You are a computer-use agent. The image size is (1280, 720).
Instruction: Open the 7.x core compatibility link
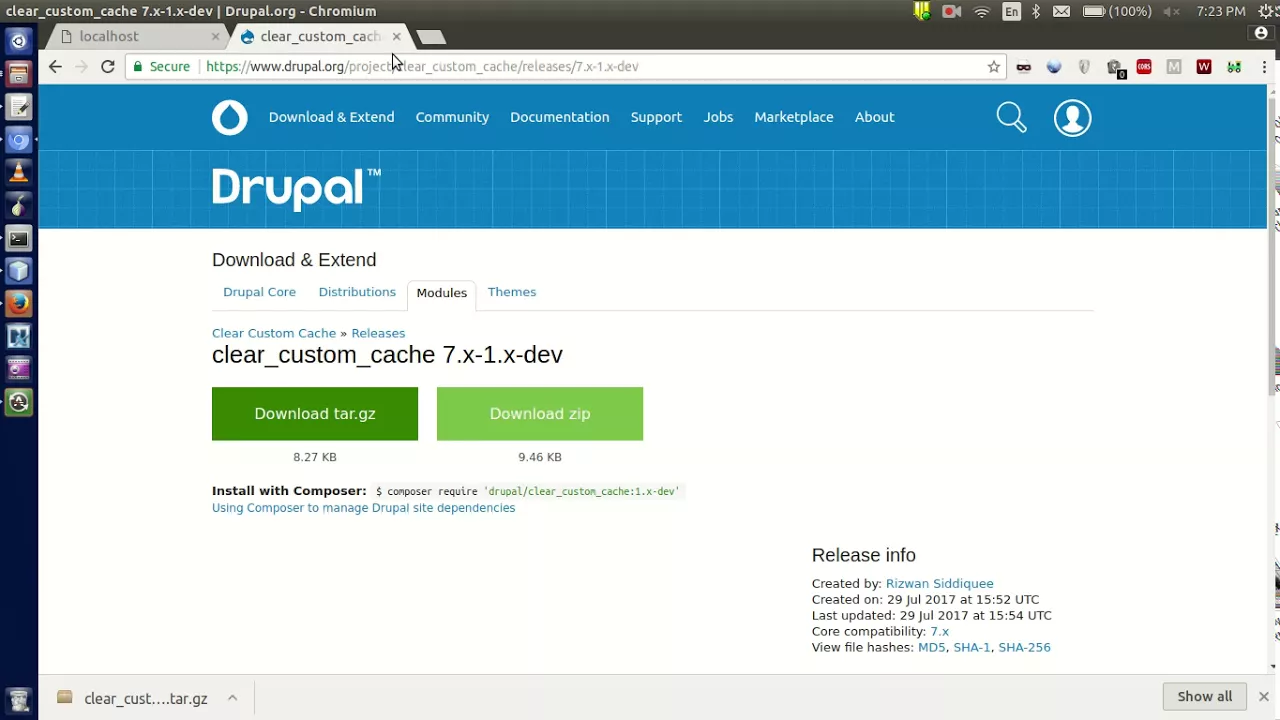939,632
